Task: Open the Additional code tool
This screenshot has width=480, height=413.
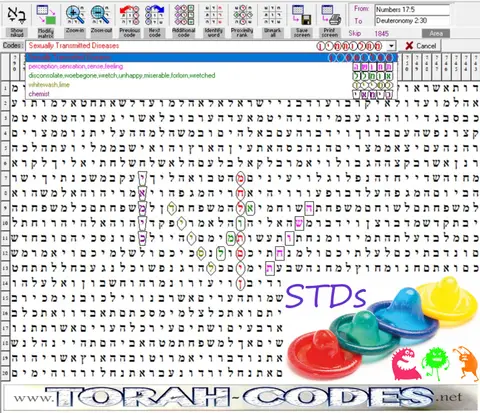Action: click(x=184, y=15)
